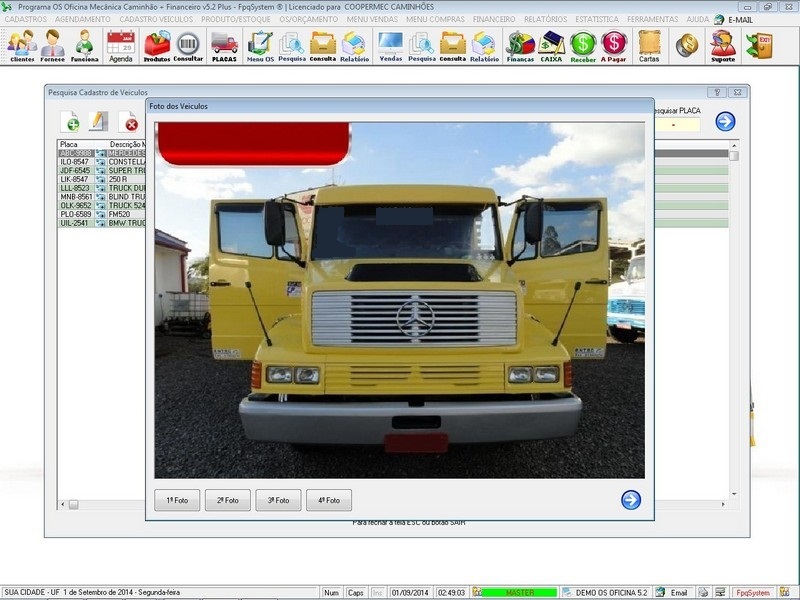The height and width of the screenshot is (600, 800).
Task: Add a new vehicle record icon
Action: pos(70,121)
